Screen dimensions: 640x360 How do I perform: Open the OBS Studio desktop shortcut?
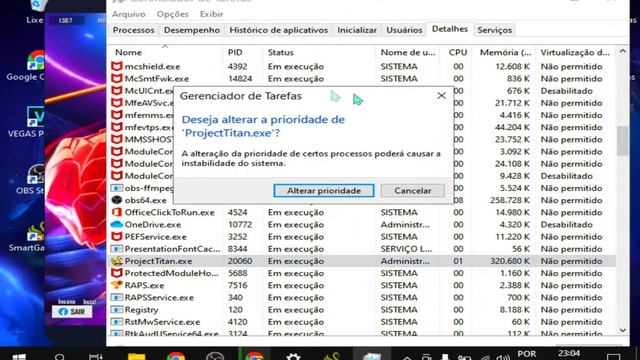pyautogui.click(x=35, y=180)
